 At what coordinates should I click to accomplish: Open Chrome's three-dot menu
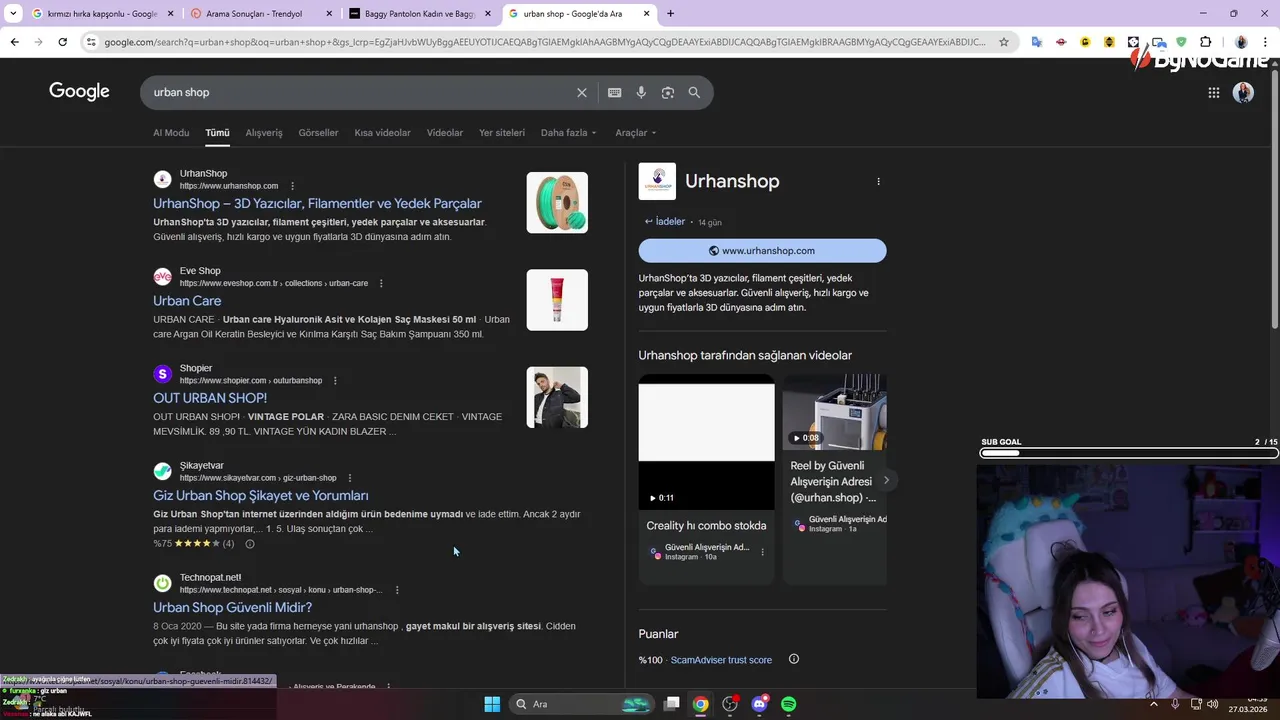1265,42
